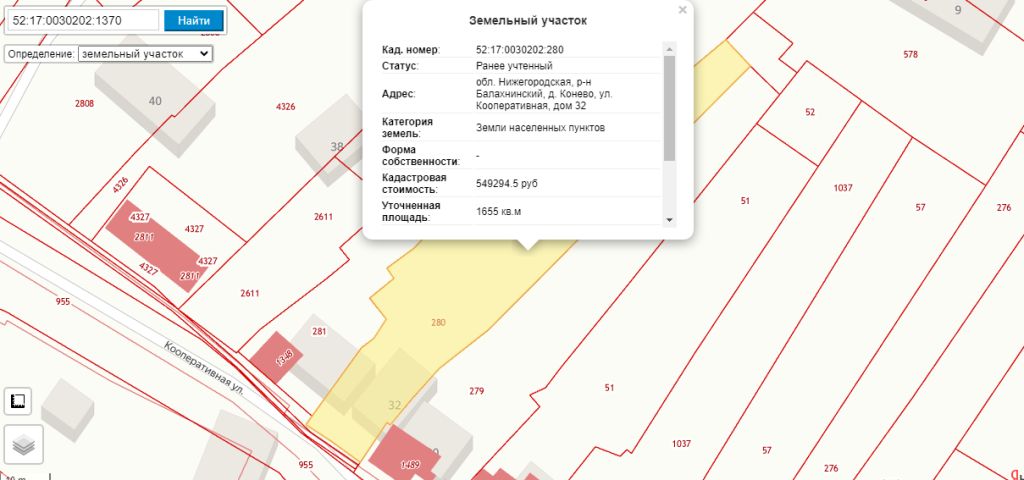Open the Определение type dropdown
The height and width of the screenshot is (480, 1024).
pyautogui.click(x=145, y=54)
